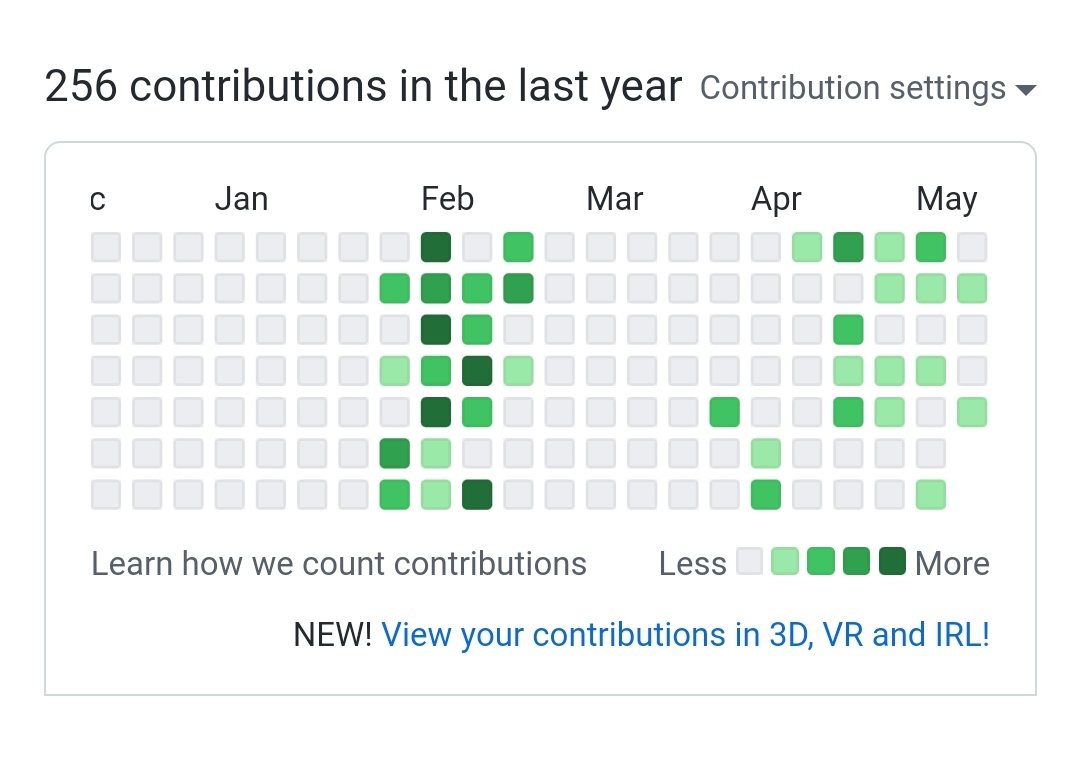
Task: Click the Feb month label
Action: pyautogui.click(x=447, y=199)
